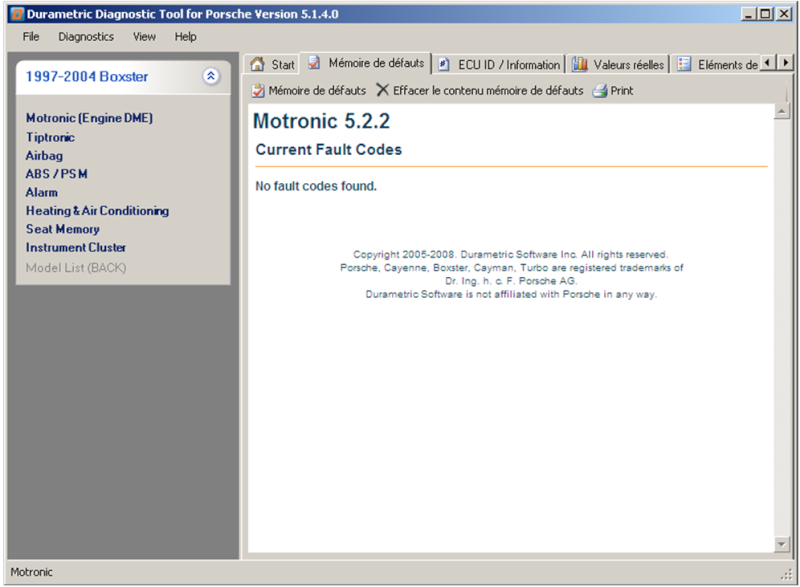Click the window resize grip in status bar
This screenshot has height=587, width=800.
click(x=786, y=575)
